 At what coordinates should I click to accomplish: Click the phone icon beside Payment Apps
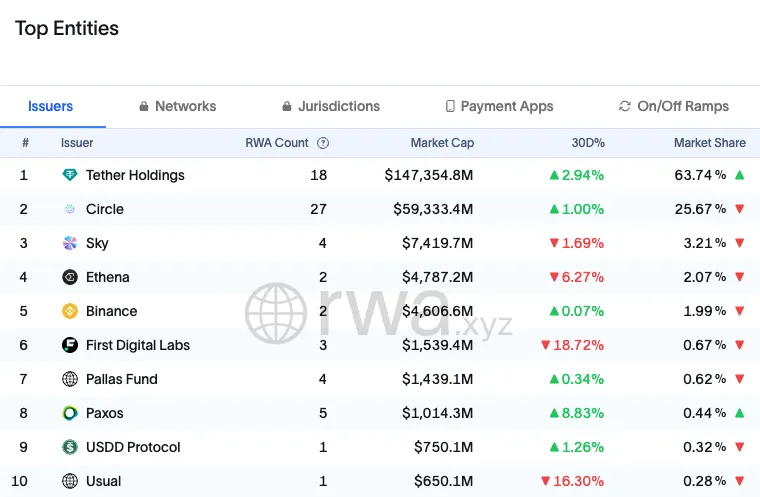pyautogui.click(x=450, y=106)
